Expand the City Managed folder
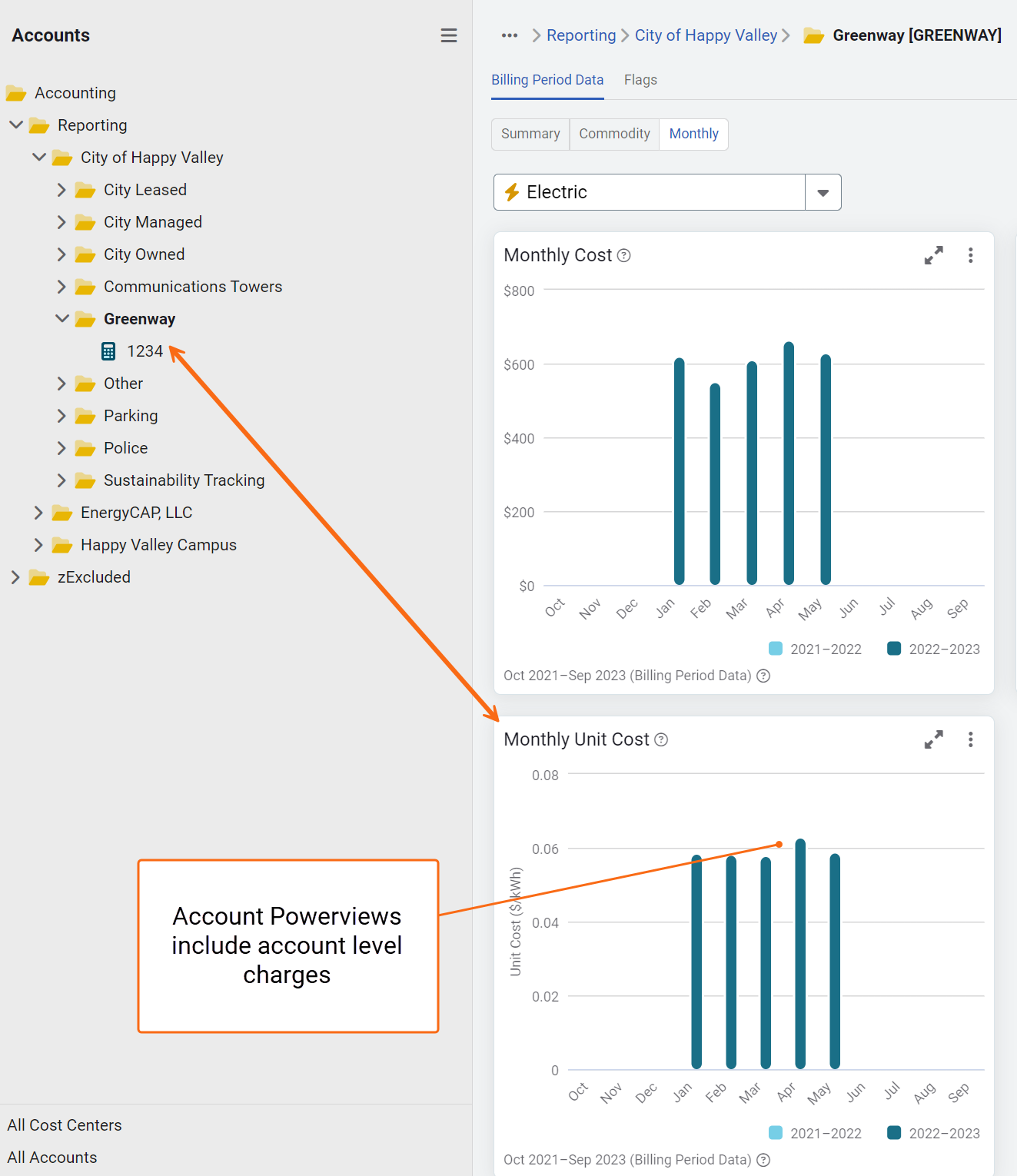The height and width of the screenshot is (1176, 1017). coord(61,222)
